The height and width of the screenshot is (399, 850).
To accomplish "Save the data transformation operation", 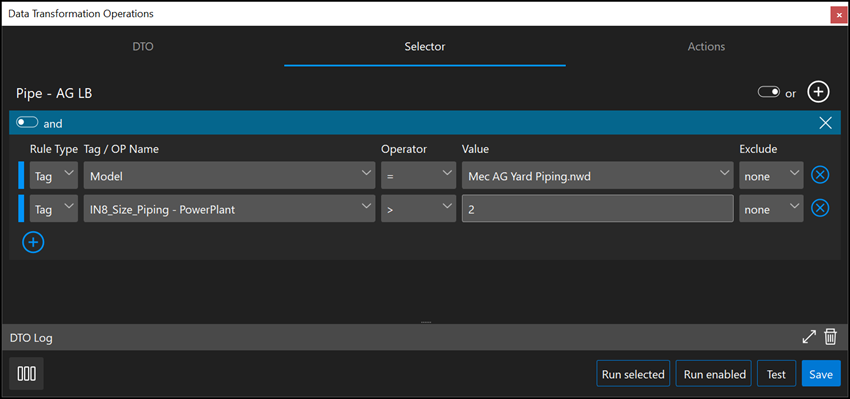I will 821,374.
